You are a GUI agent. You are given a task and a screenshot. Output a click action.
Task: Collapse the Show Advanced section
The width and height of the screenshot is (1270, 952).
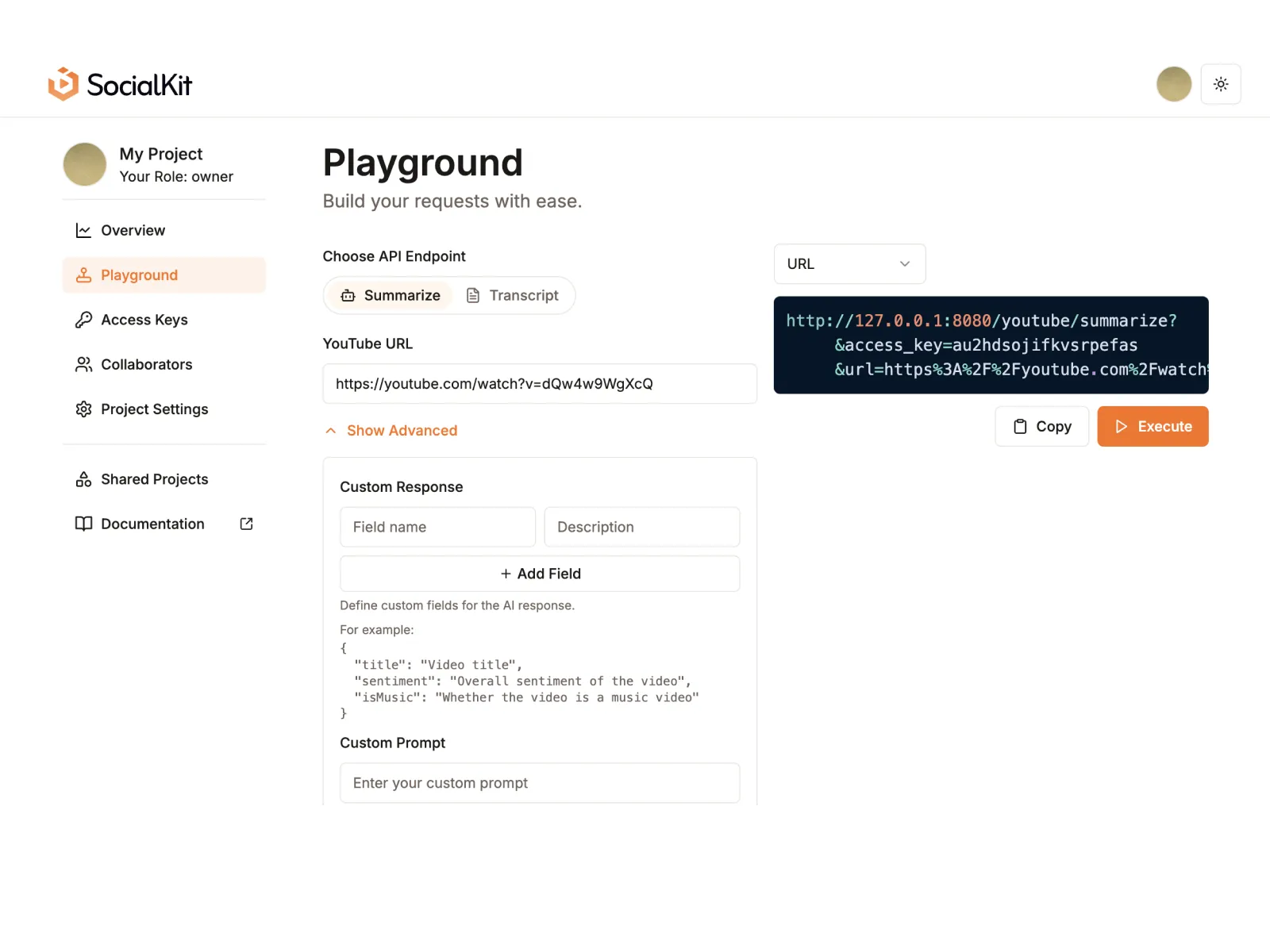(391, 431)
